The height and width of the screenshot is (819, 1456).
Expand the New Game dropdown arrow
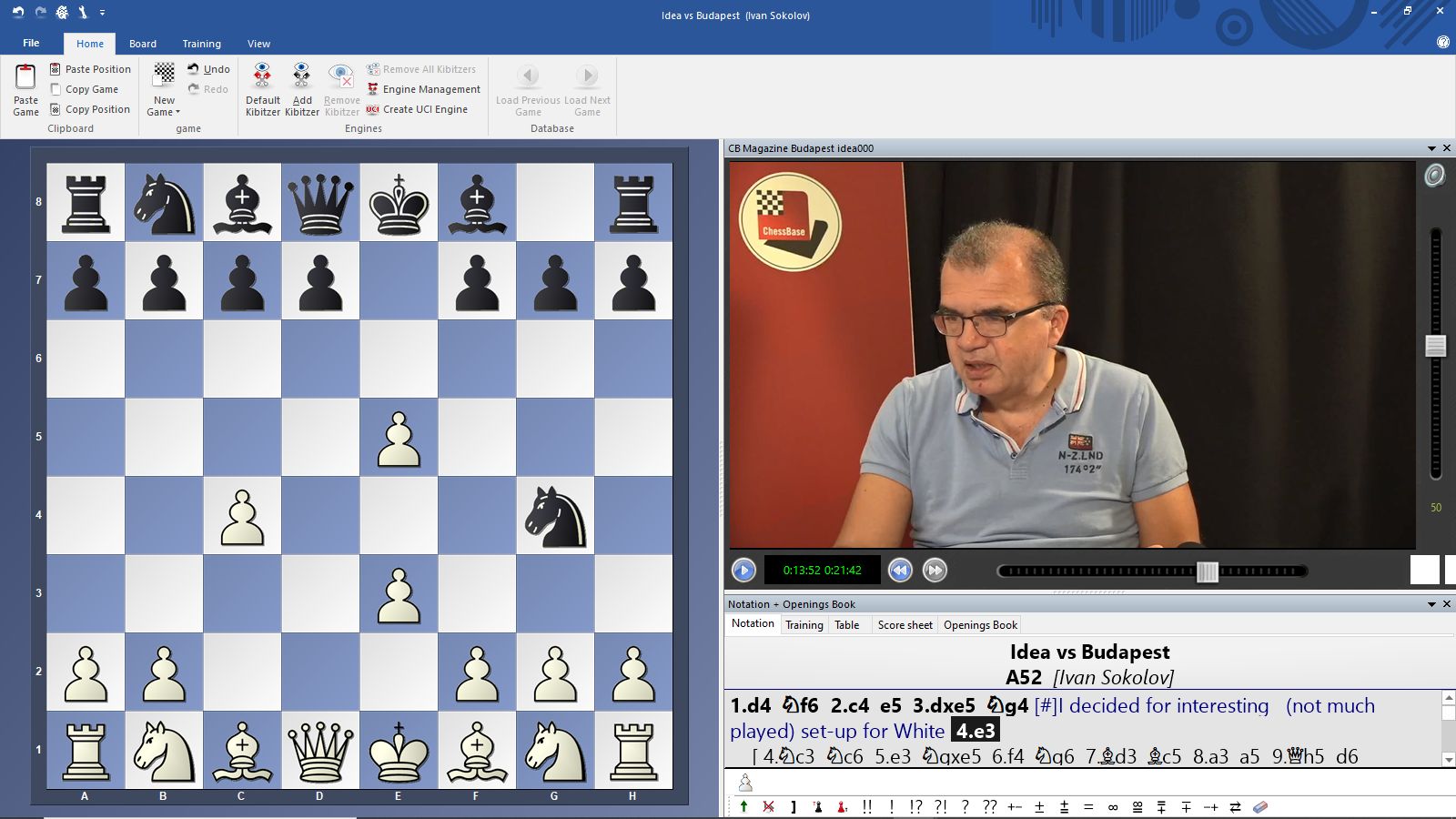click(177, 113)
